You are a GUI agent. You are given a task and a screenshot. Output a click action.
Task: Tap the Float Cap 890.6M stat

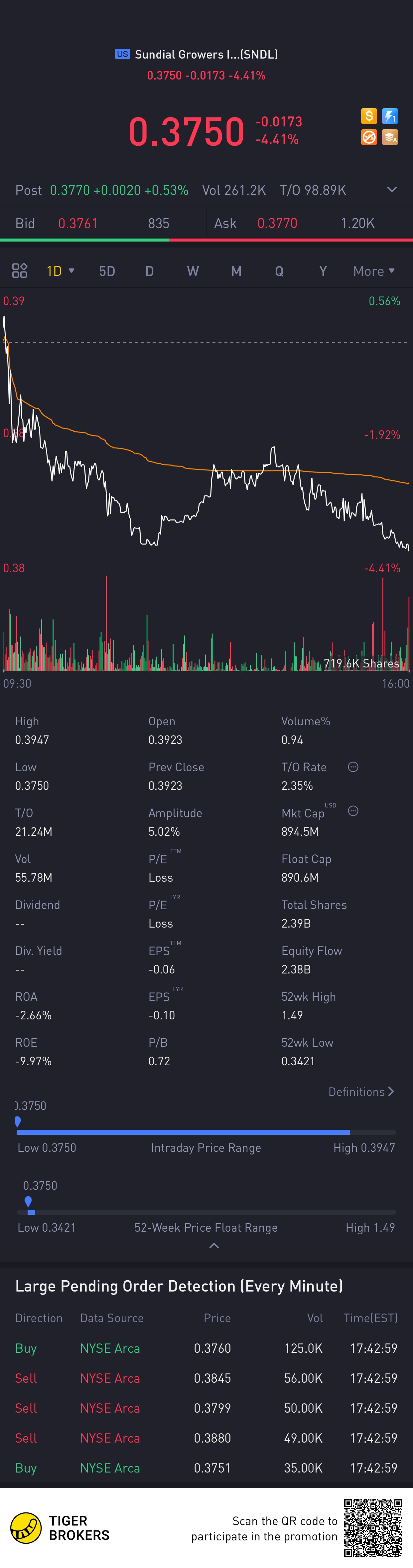[307, 868]
